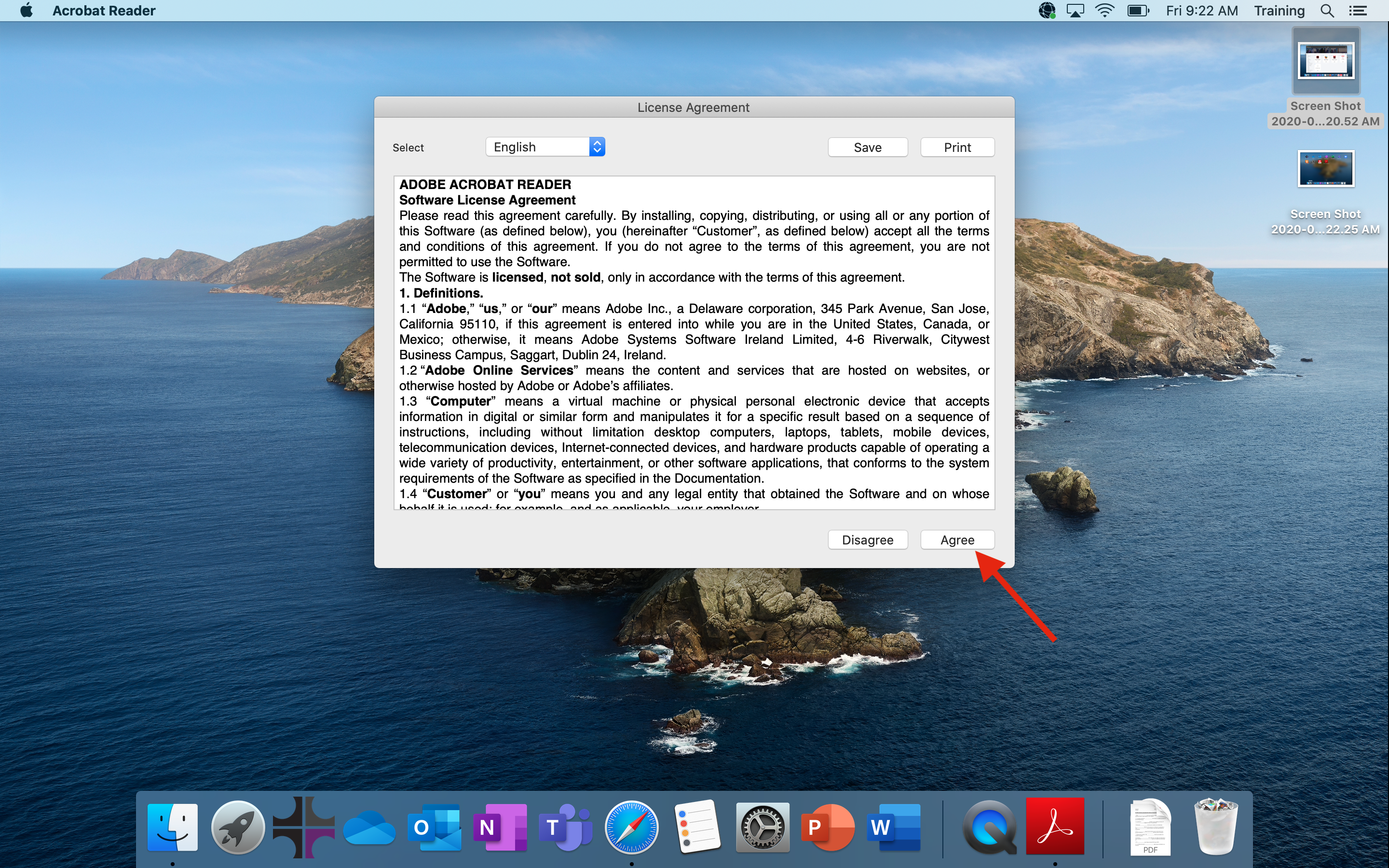
Task: Select Screen Shot 22.25 AM desktop thumbnail
Action: click(1325, 169)
